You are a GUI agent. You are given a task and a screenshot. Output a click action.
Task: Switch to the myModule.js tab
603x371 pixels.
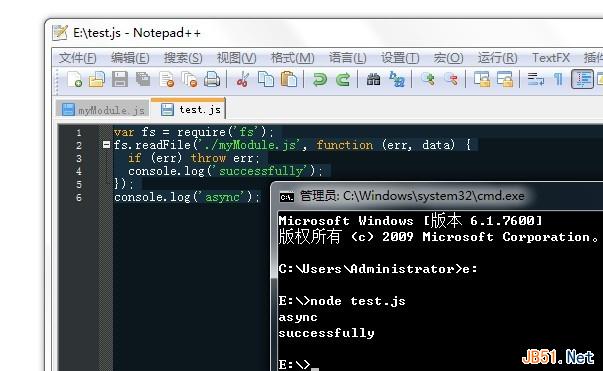(103, 110)
